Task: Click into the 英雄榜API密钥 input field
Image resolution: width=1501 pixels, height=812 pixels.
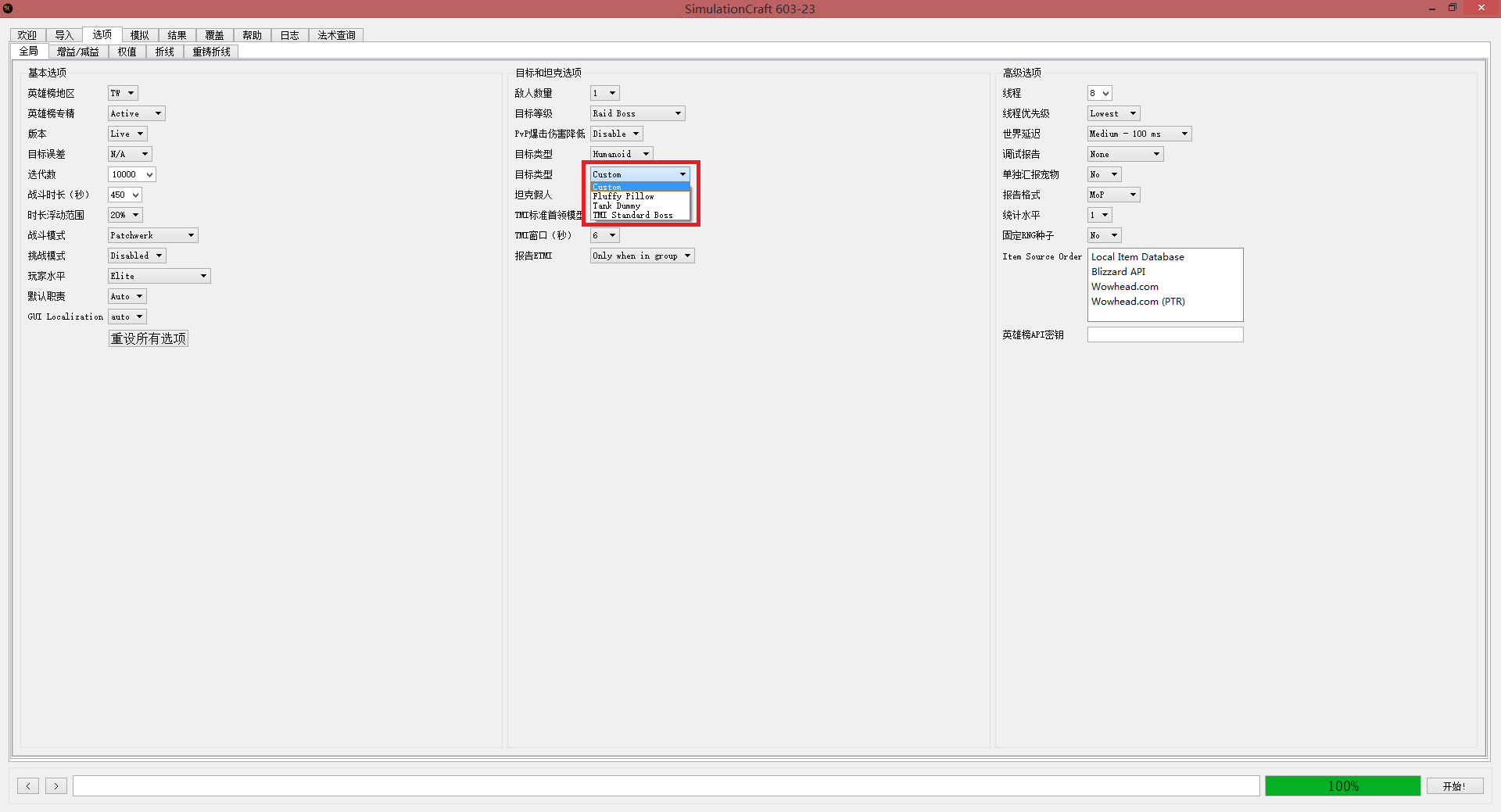Action: pos(1166,334)
